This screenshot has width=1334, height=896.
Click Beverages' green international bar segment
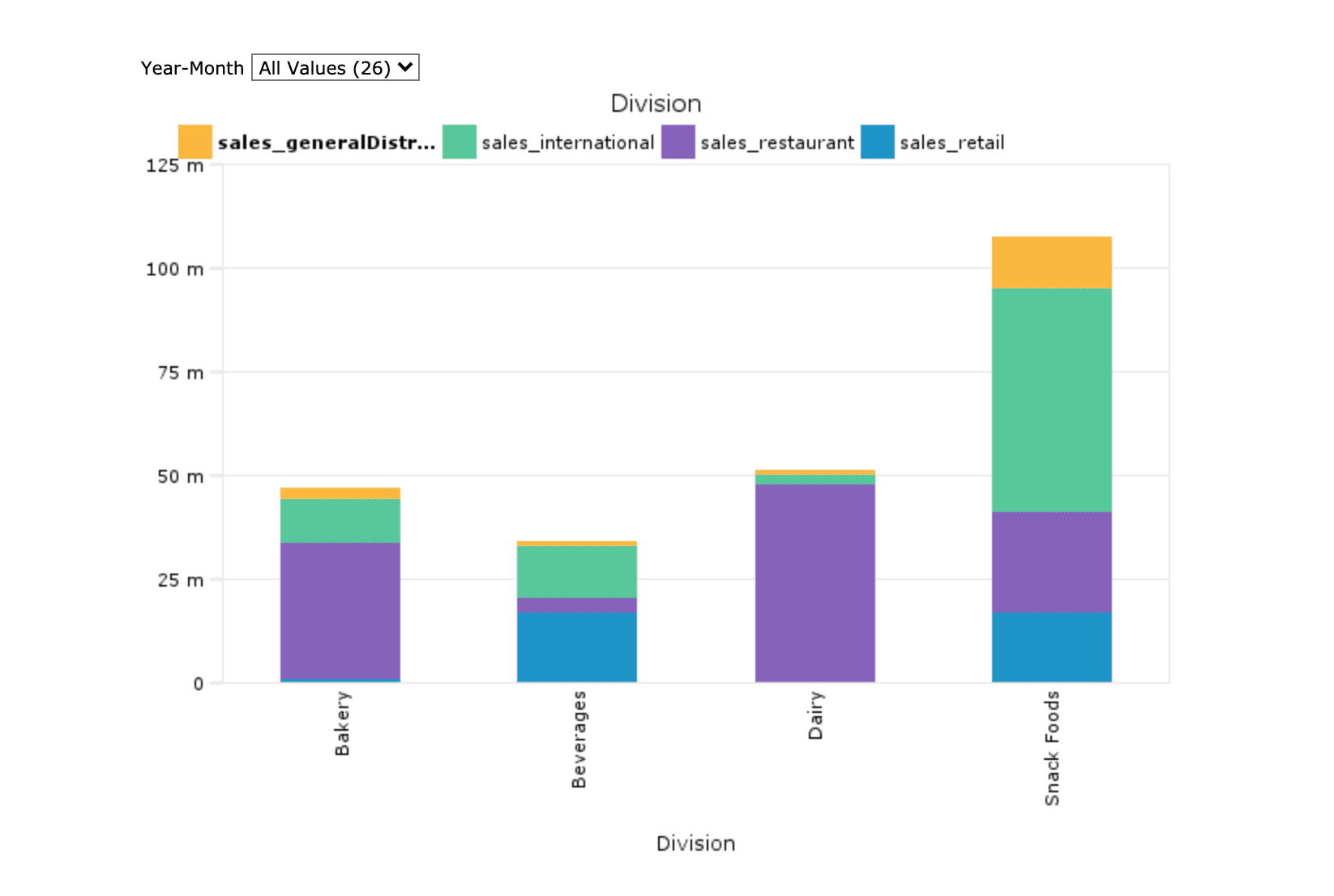577,571
